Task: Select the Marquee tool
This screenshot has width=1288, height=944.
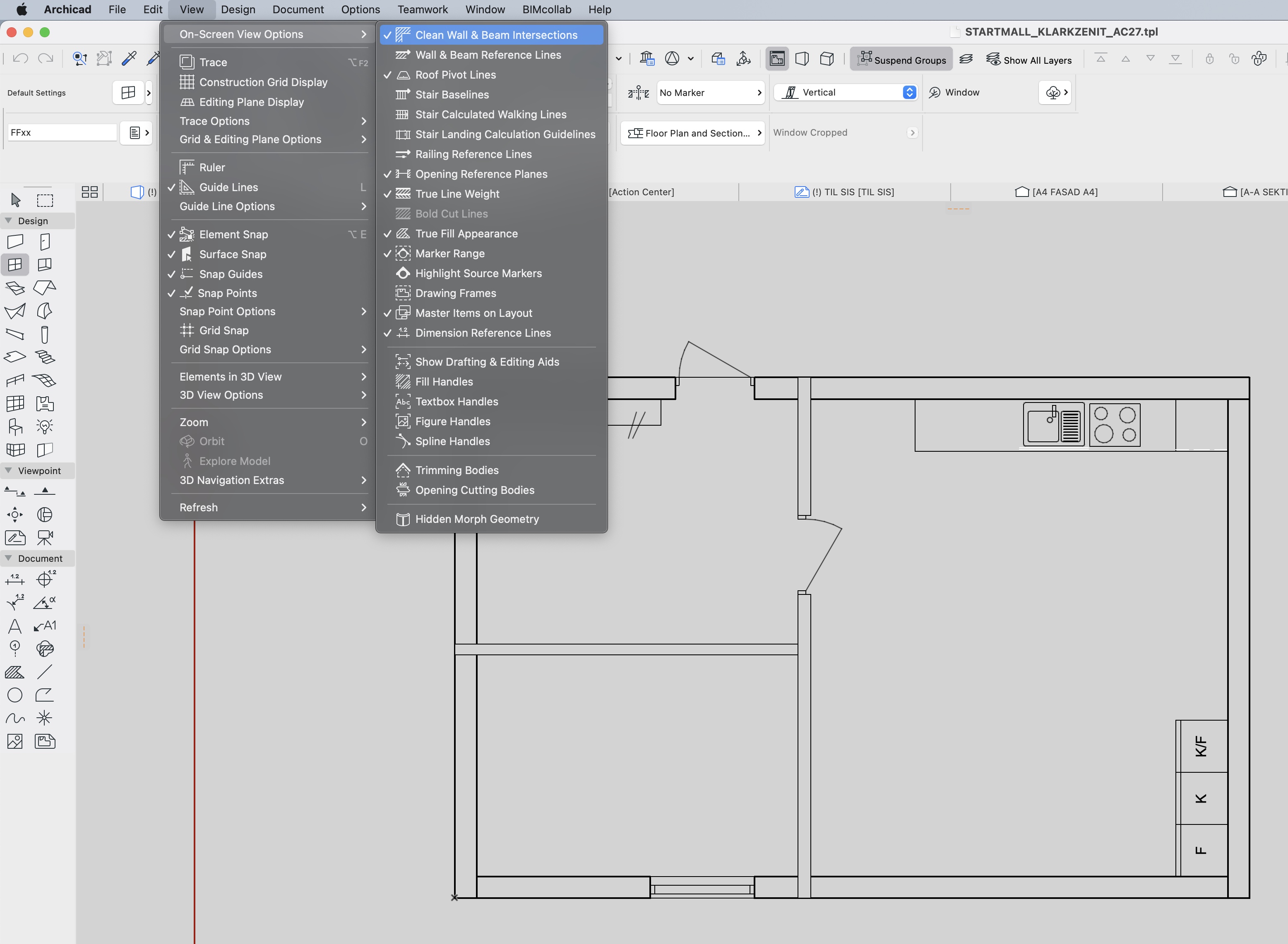Action: click(45, 199)
